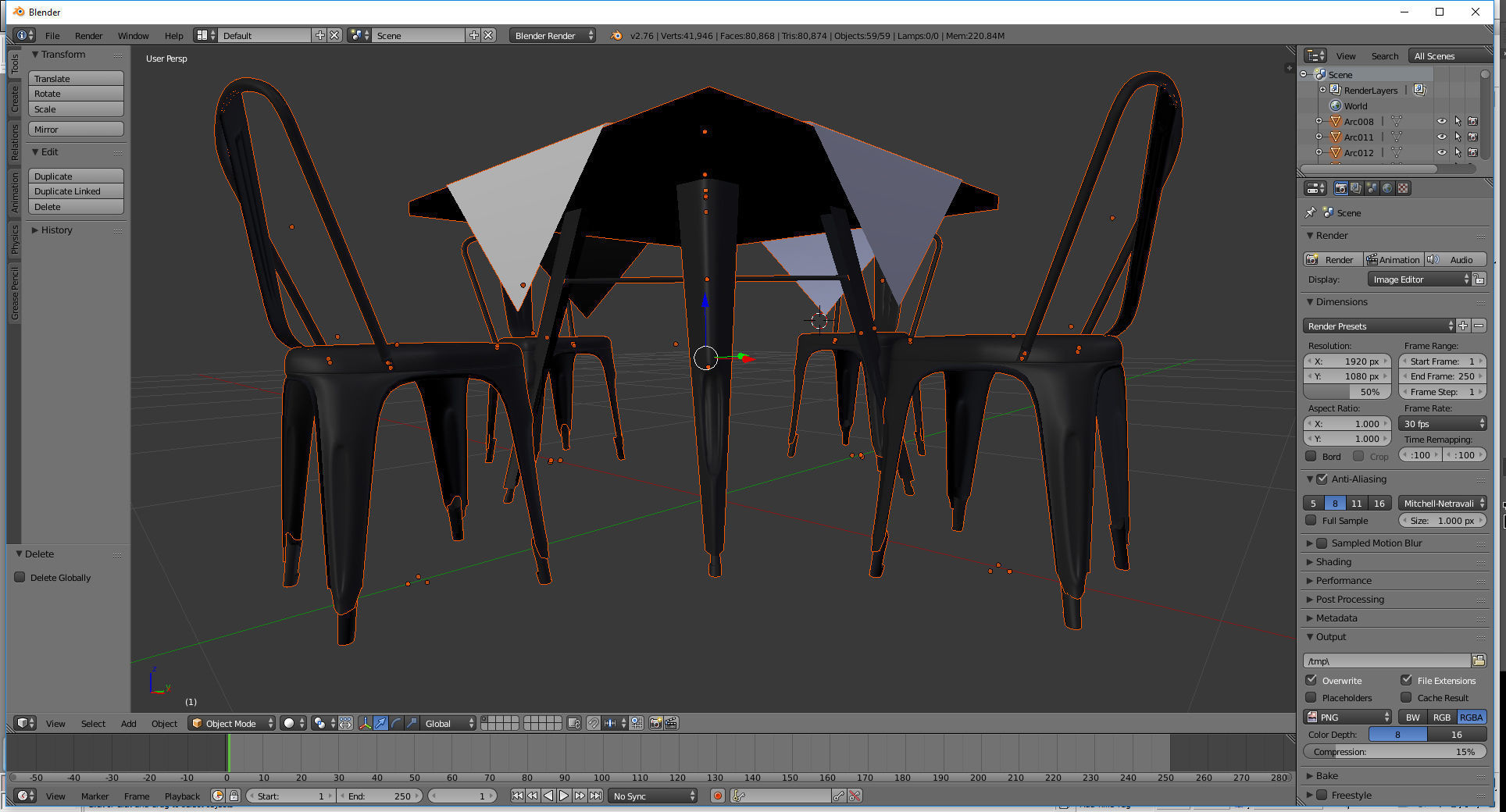Click the Compression 15% slider
This screenshot has width=1506, height=812.
(x=1394, y=751)
